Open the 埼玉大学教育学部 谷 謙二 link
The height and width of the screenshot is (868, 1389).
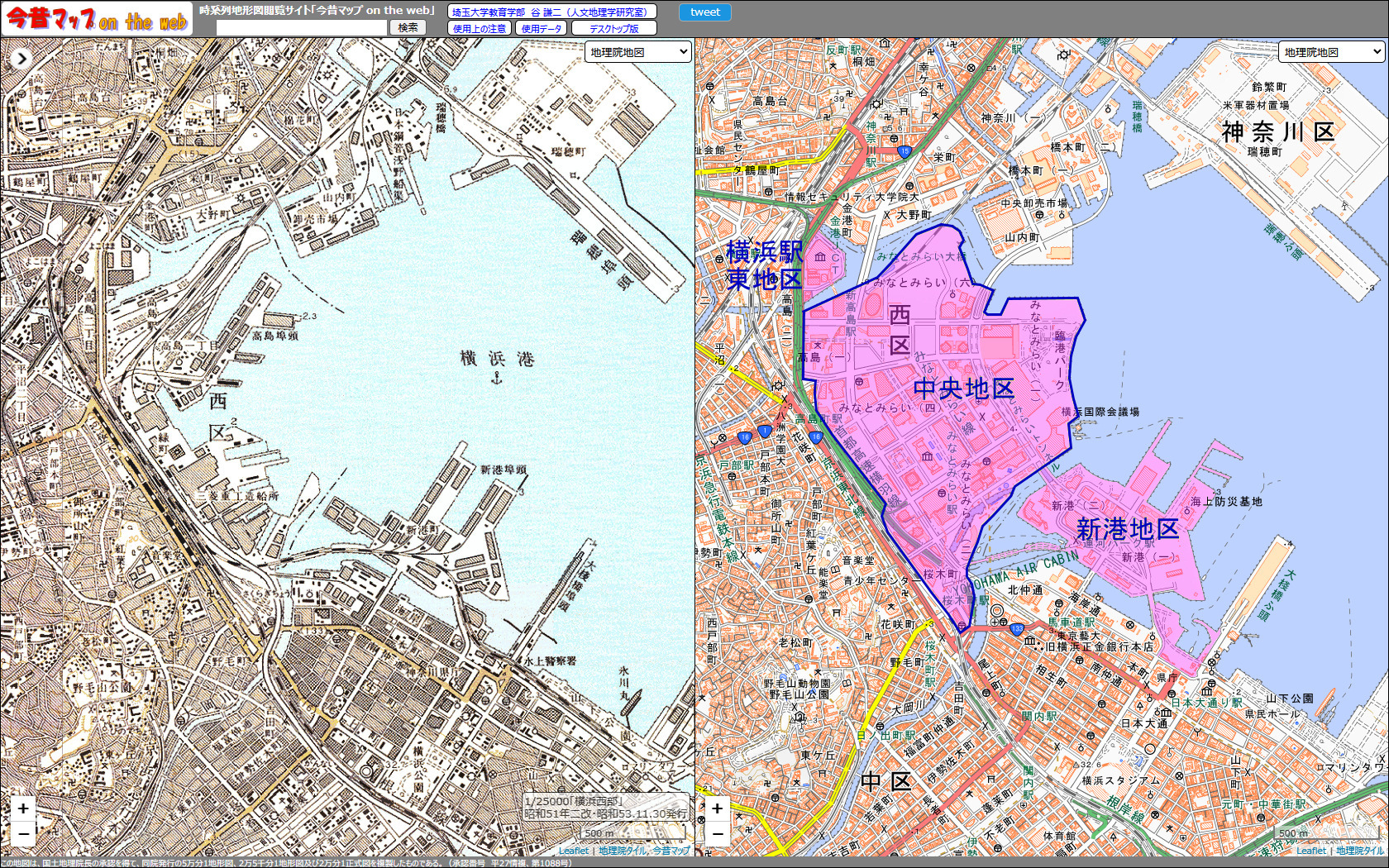tap(551, 12)
